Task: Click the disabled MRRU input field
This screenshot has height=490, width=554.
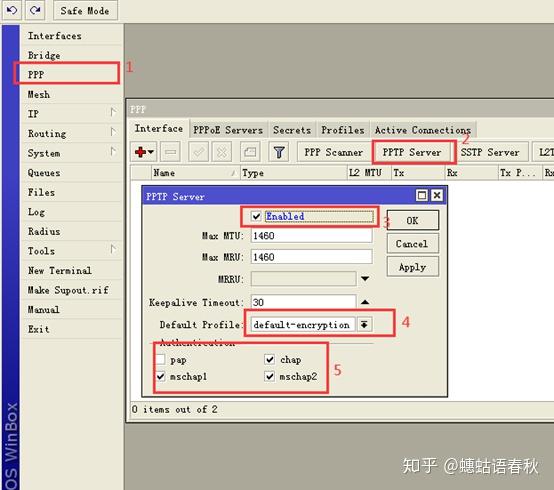Action: 303,279
